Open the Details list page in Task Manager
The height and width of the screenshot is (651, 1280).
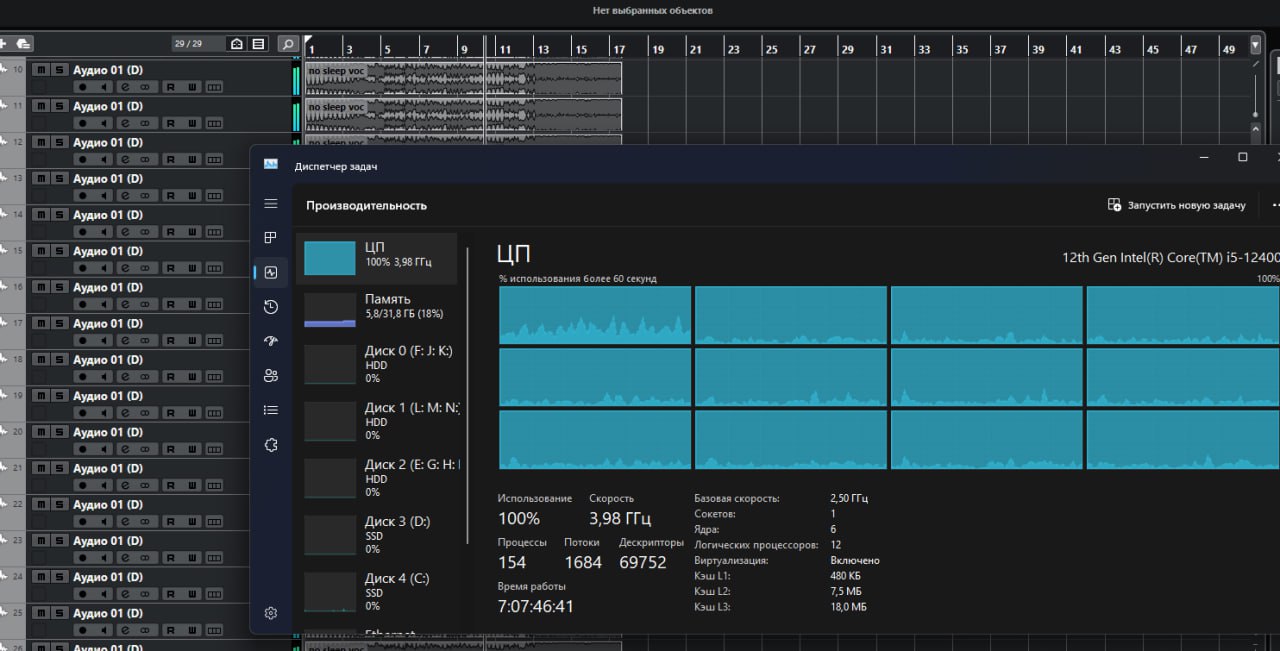(270, 410)
